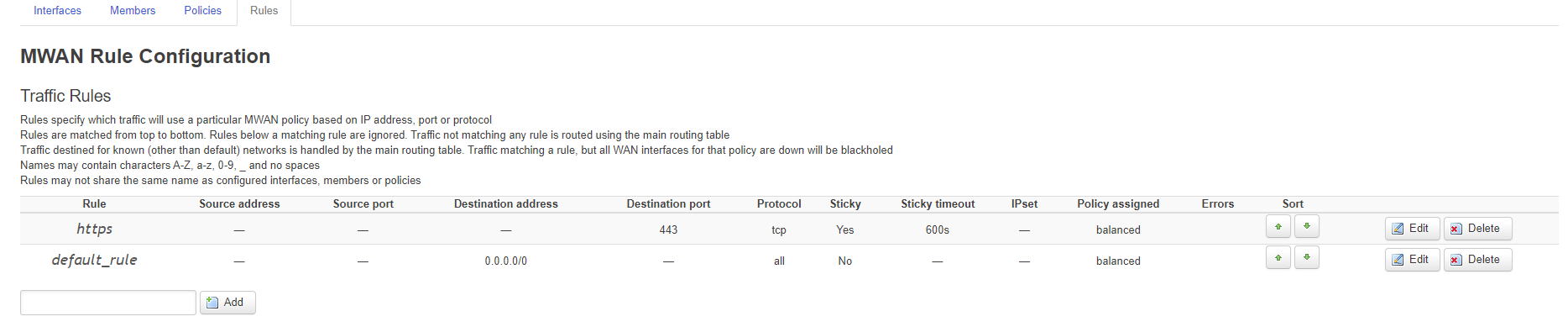Click the Policy assigned column header
Screen dimensions: 1568x327
coord(1118,203)
